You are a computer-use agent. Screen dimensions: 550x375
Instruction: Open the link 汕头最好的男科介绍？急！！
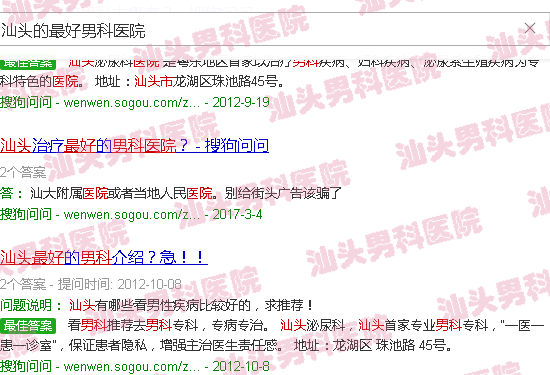click(104, 257)
